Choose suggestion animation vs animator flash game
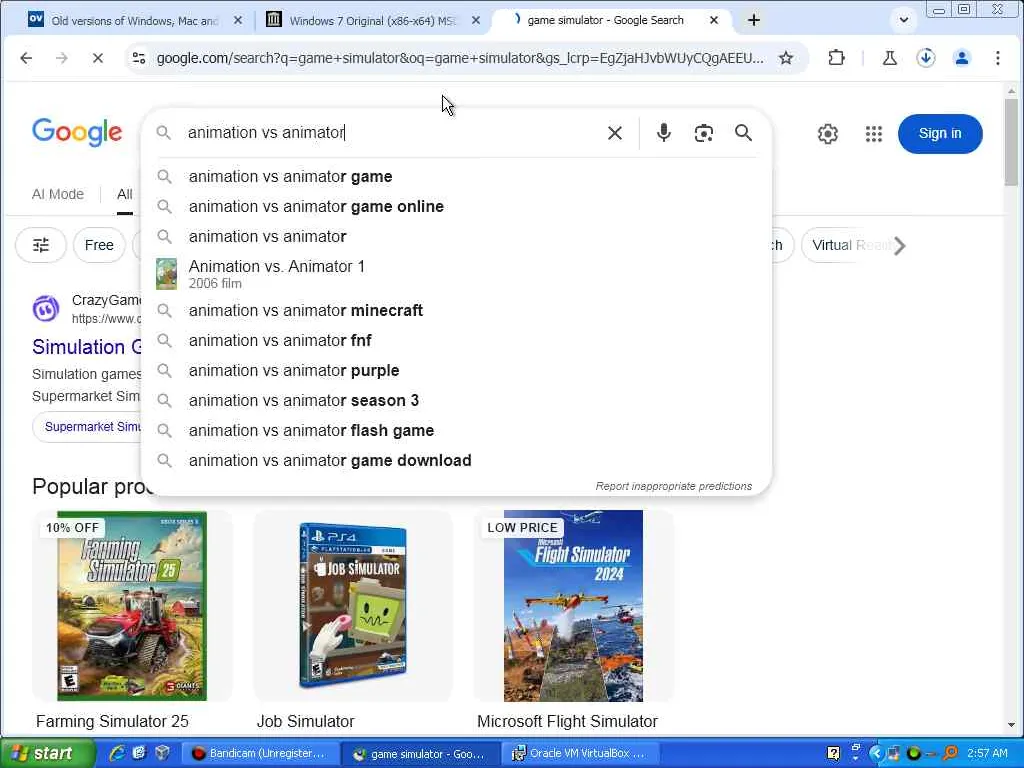This screenshot has width=1024, height=768. 456,430
